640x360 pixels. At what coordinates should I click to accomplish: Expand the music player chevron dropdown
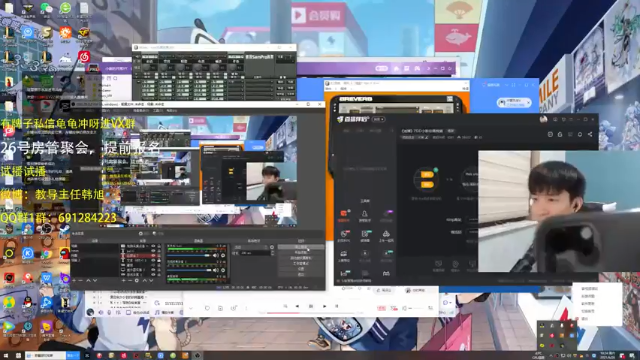click(x=191, y=309)
